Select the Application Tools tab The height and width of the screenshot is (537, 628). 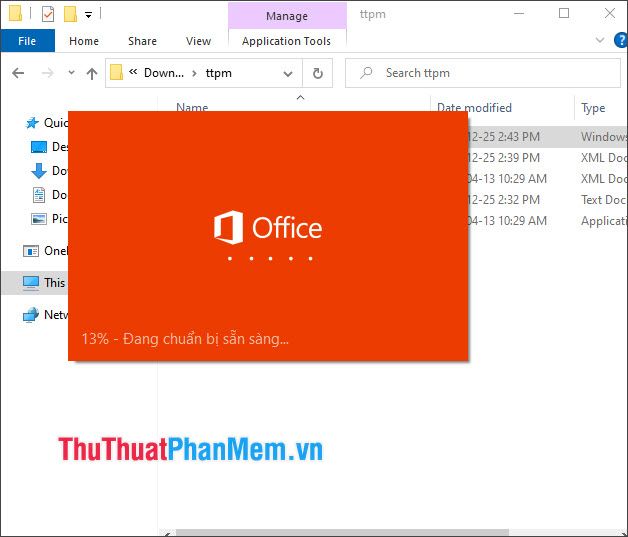[286, 41]
